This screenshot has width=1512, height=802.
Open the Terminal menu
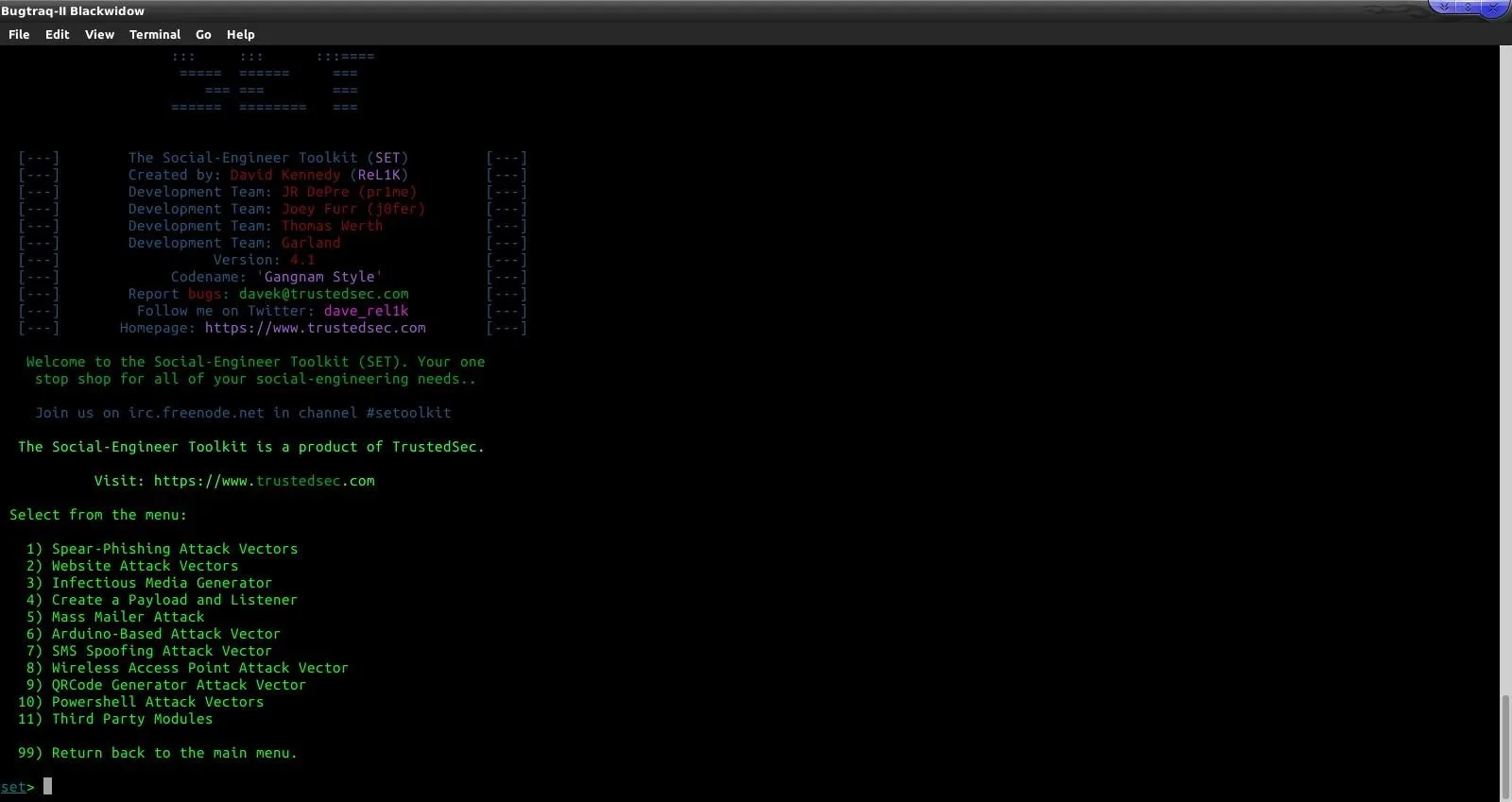tap(154, 34)
